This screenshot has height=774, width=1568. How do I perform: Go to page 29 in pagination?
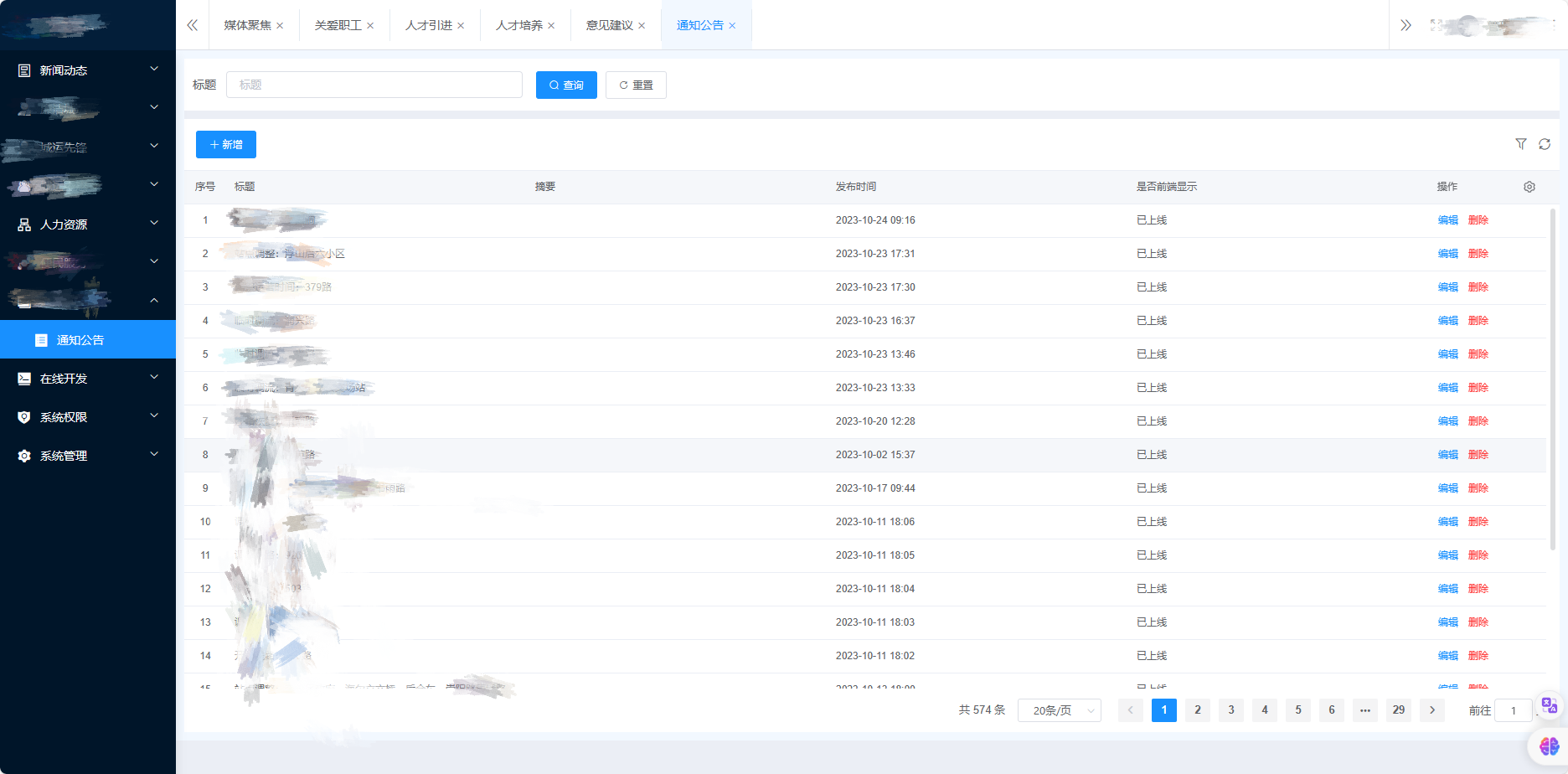1399,710
